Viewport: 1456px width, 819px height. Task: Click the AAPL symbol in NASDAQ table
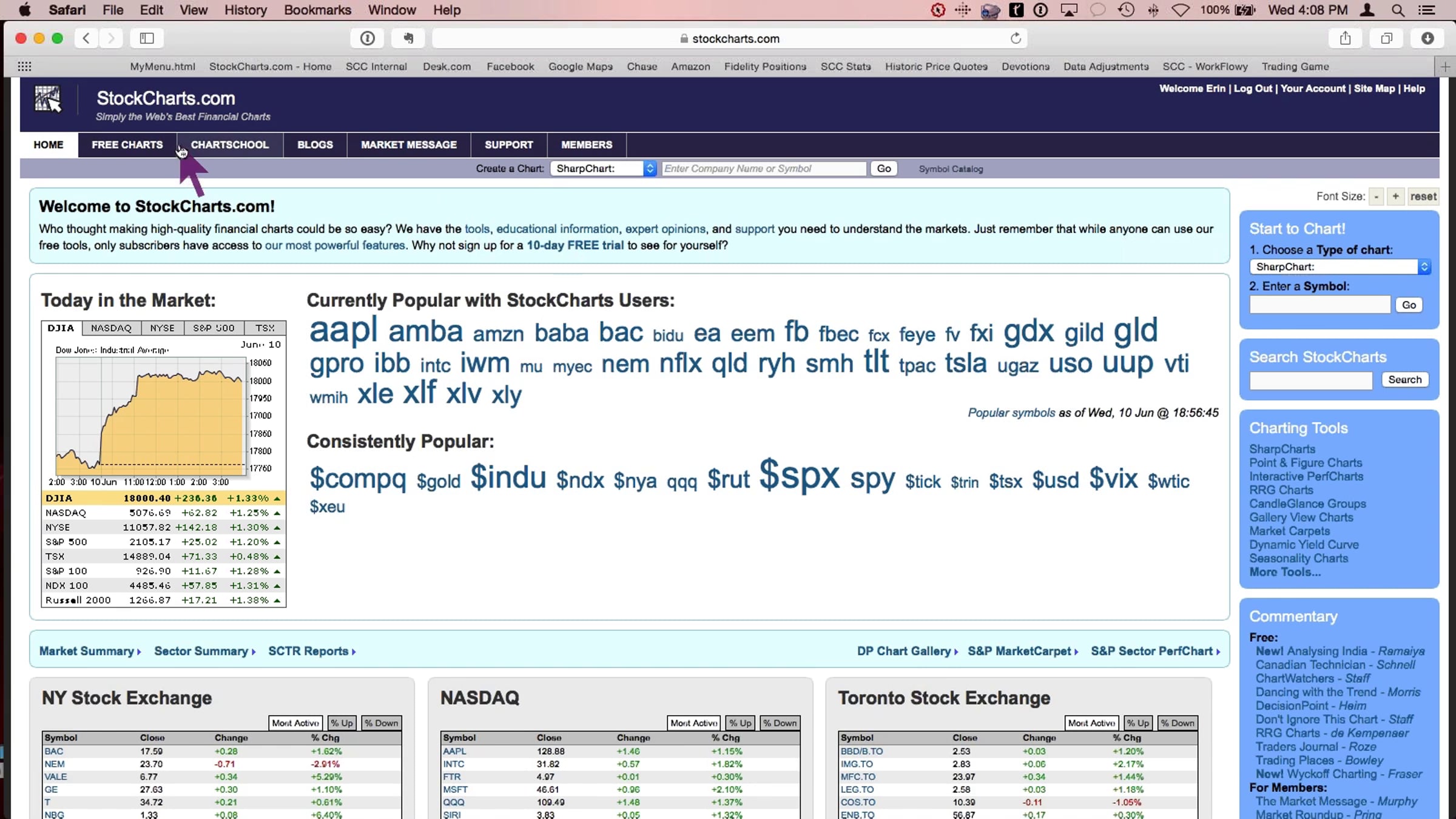454,751
